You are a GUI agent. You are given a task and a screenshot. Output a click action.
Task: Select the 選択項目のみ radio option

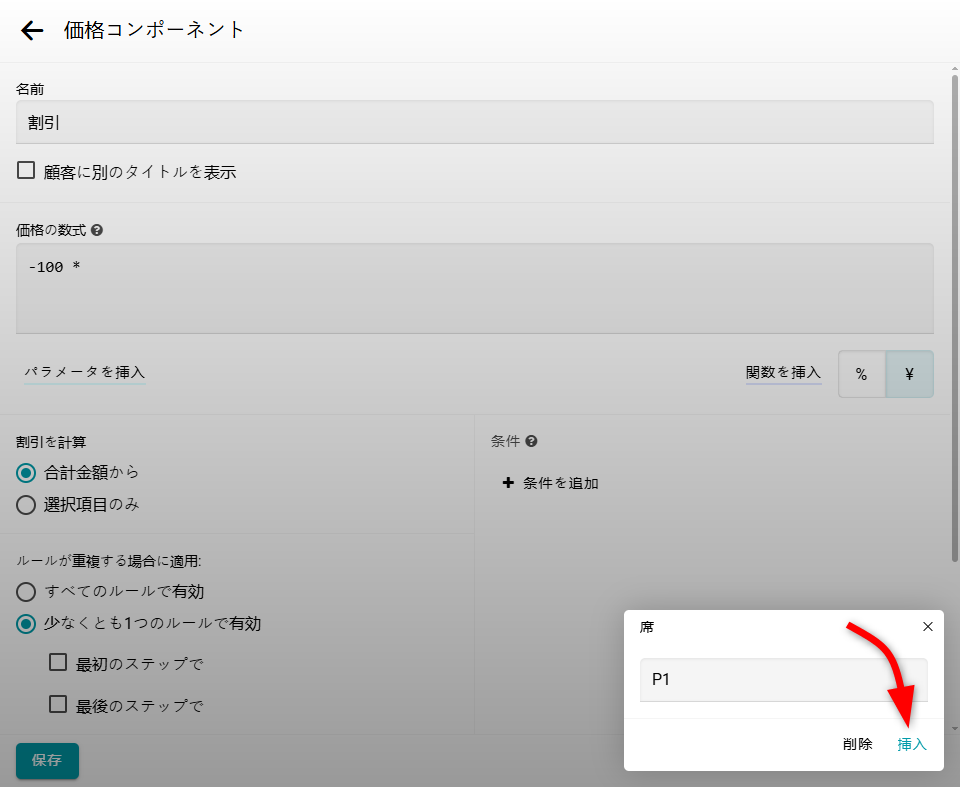(26, 505)
